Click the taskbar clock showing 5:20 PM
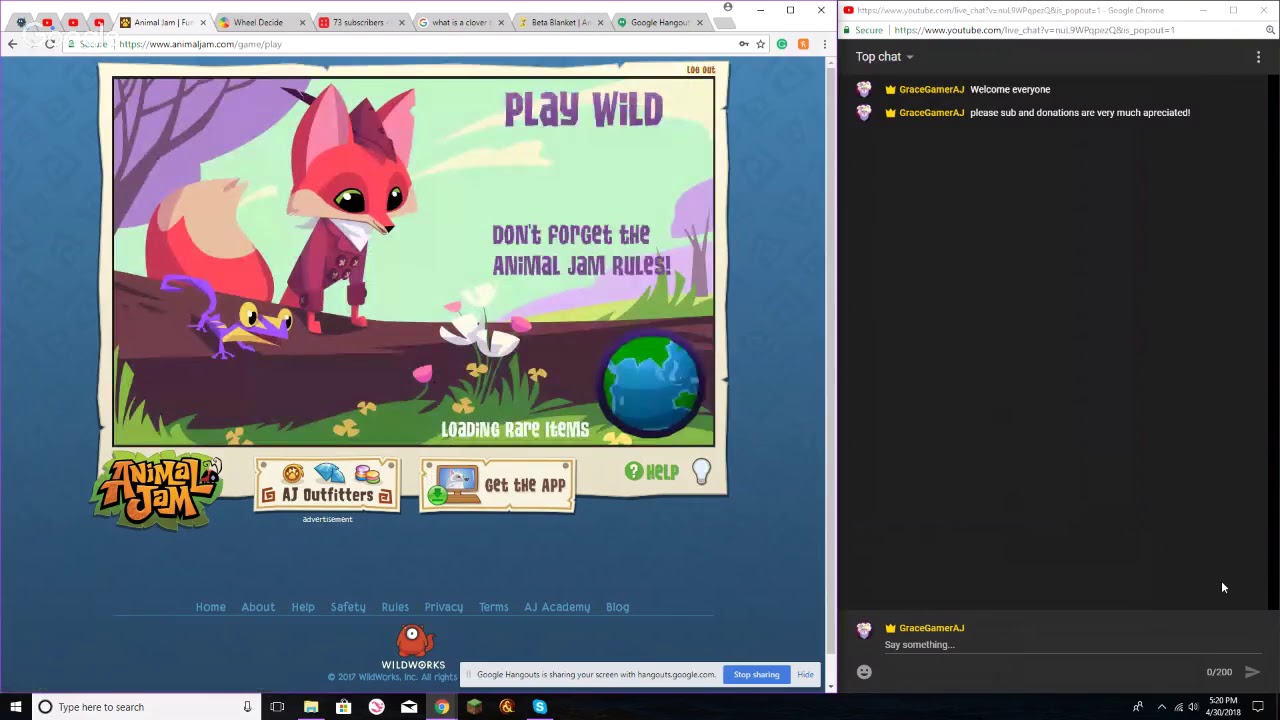 (1223, 707)
